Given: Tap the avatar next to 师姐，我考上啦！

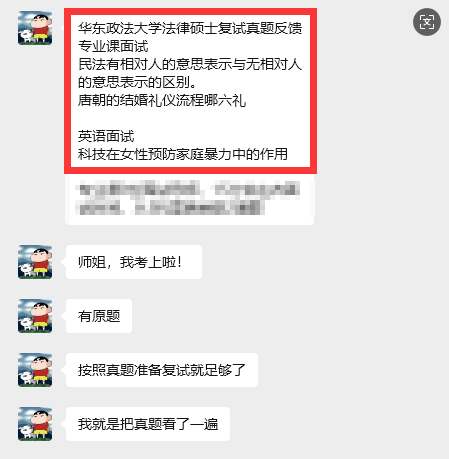Looking at the screenshot, I should coord(35,262).
